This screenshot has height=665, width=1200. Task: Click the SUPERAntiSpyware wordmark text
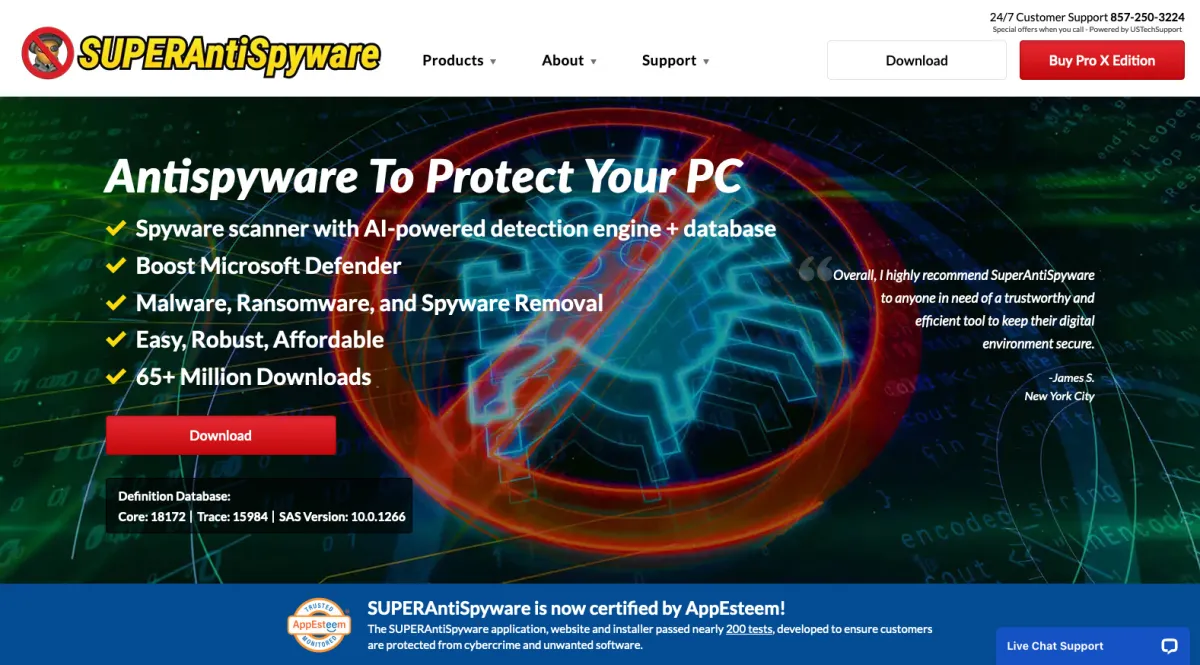(229, 54)
